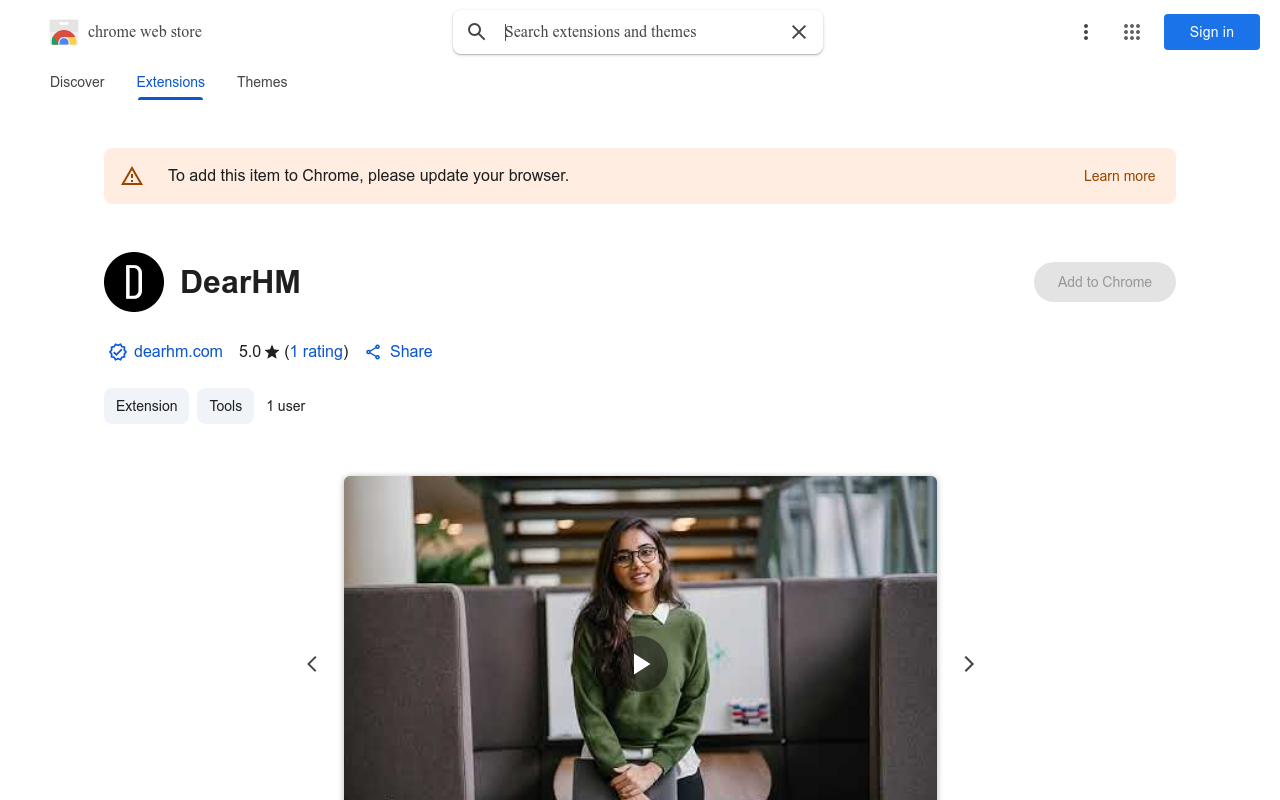Open the 1 rating link

tap(316, 352)
